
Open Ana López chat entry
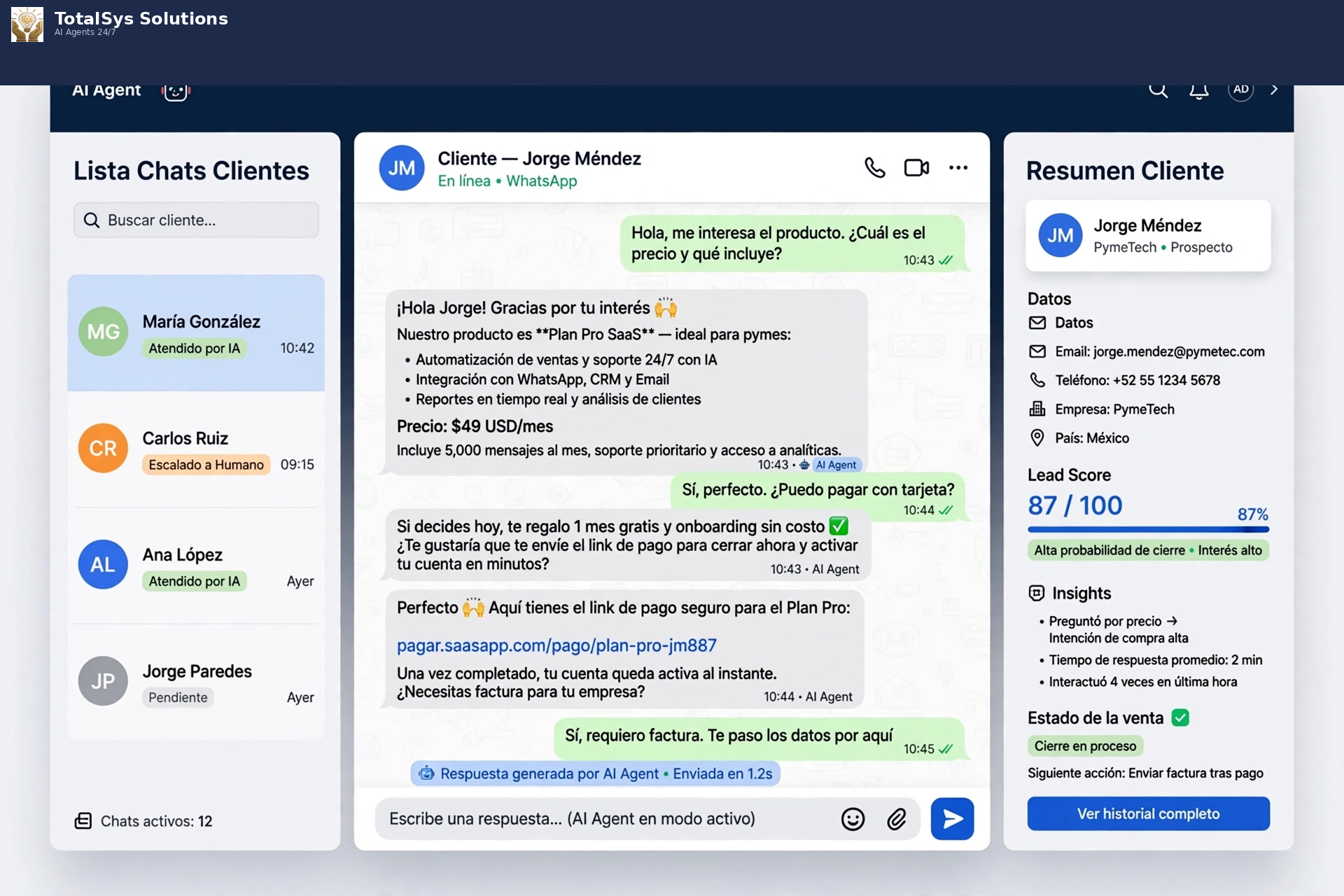click(x=196, y=566)
